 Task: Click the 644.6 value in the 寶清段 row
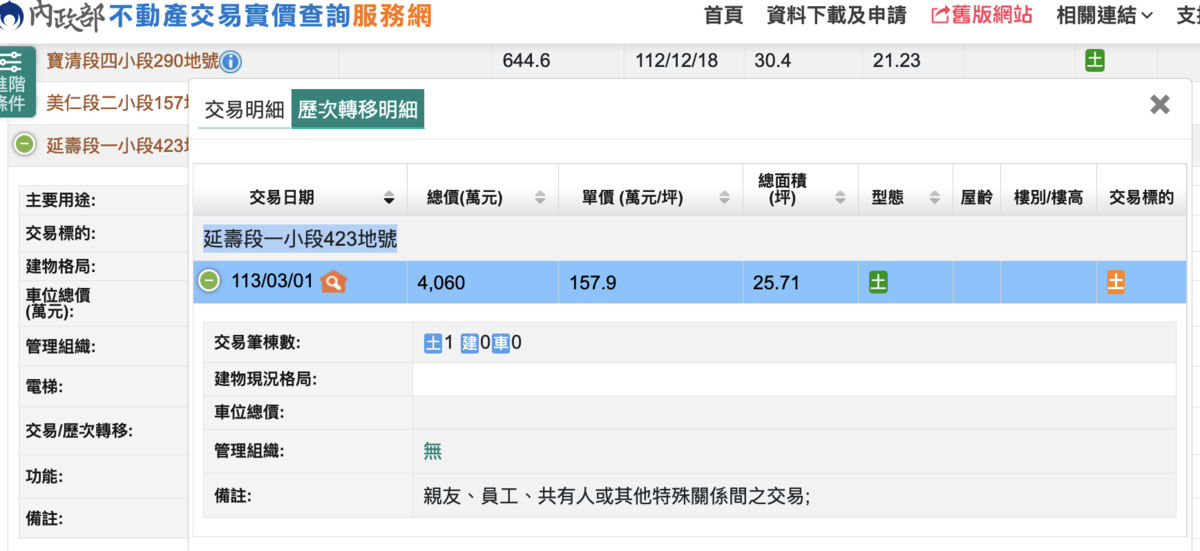tap(526, 62)
